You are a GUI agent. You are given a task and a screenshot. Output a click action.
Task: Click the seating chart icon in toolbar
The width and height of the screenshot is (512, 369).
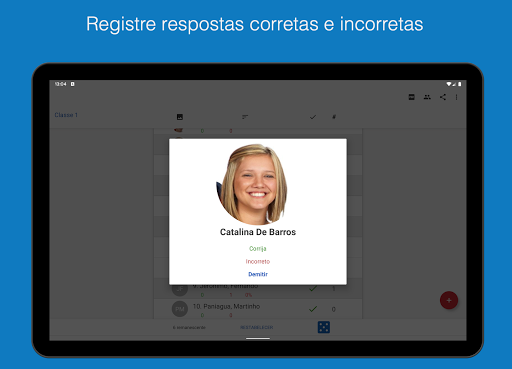coord(412,97)
